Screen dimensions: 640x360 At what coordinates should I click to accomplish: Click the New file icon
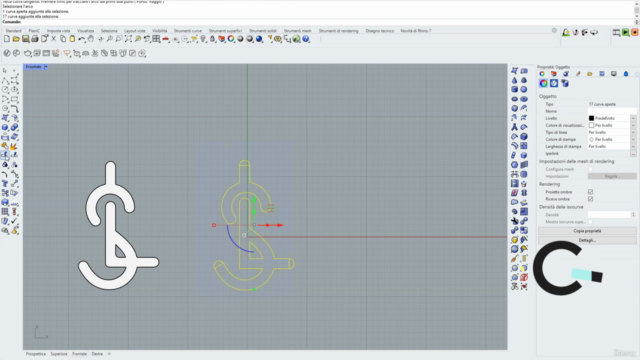(7, 39)
